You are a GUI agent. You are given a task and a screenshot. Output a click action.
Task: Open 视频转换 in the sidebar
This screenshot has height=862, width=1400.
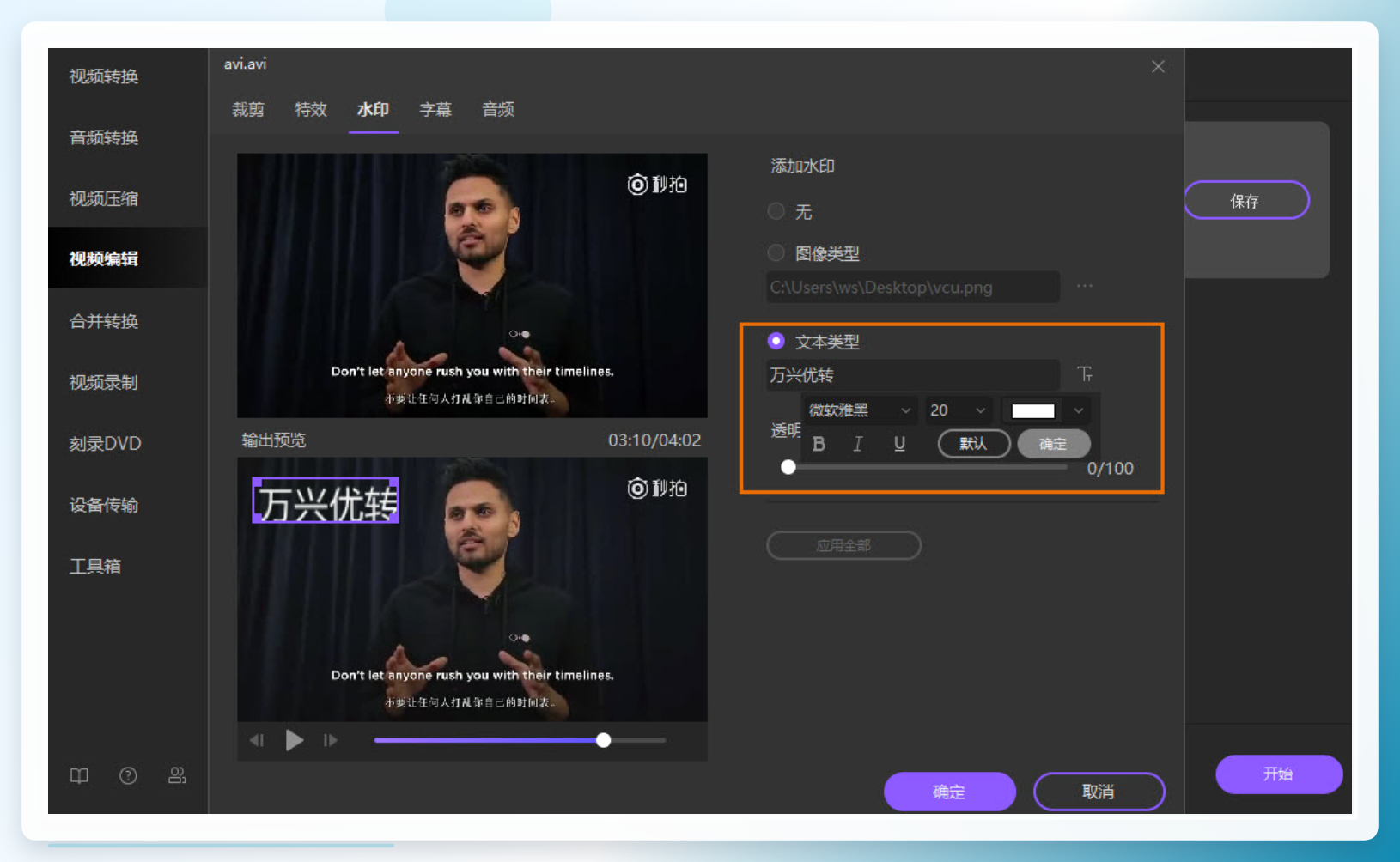(x=104, y=76)
